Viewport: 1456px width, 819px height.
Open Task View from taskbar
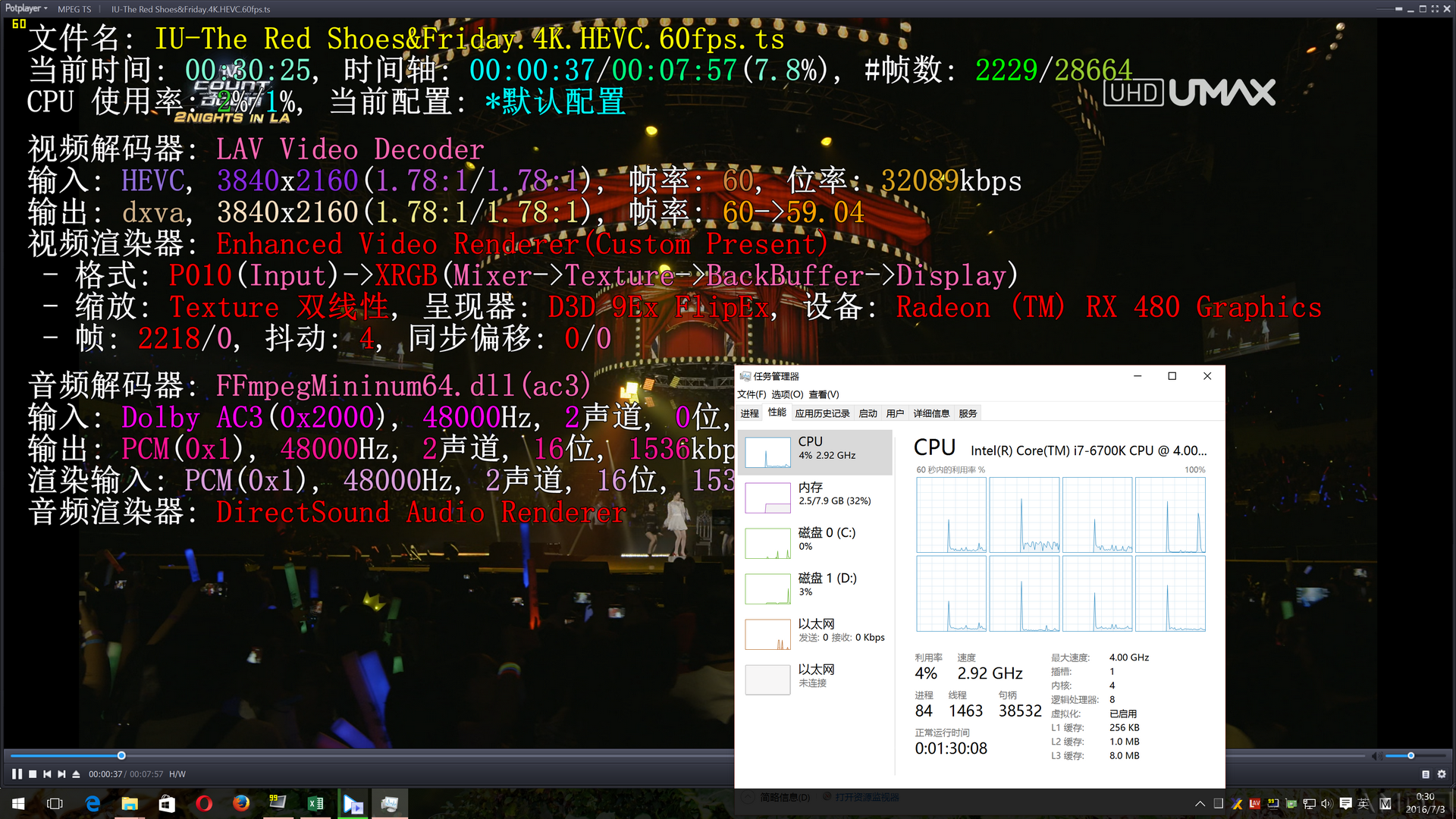coord(55,803)
